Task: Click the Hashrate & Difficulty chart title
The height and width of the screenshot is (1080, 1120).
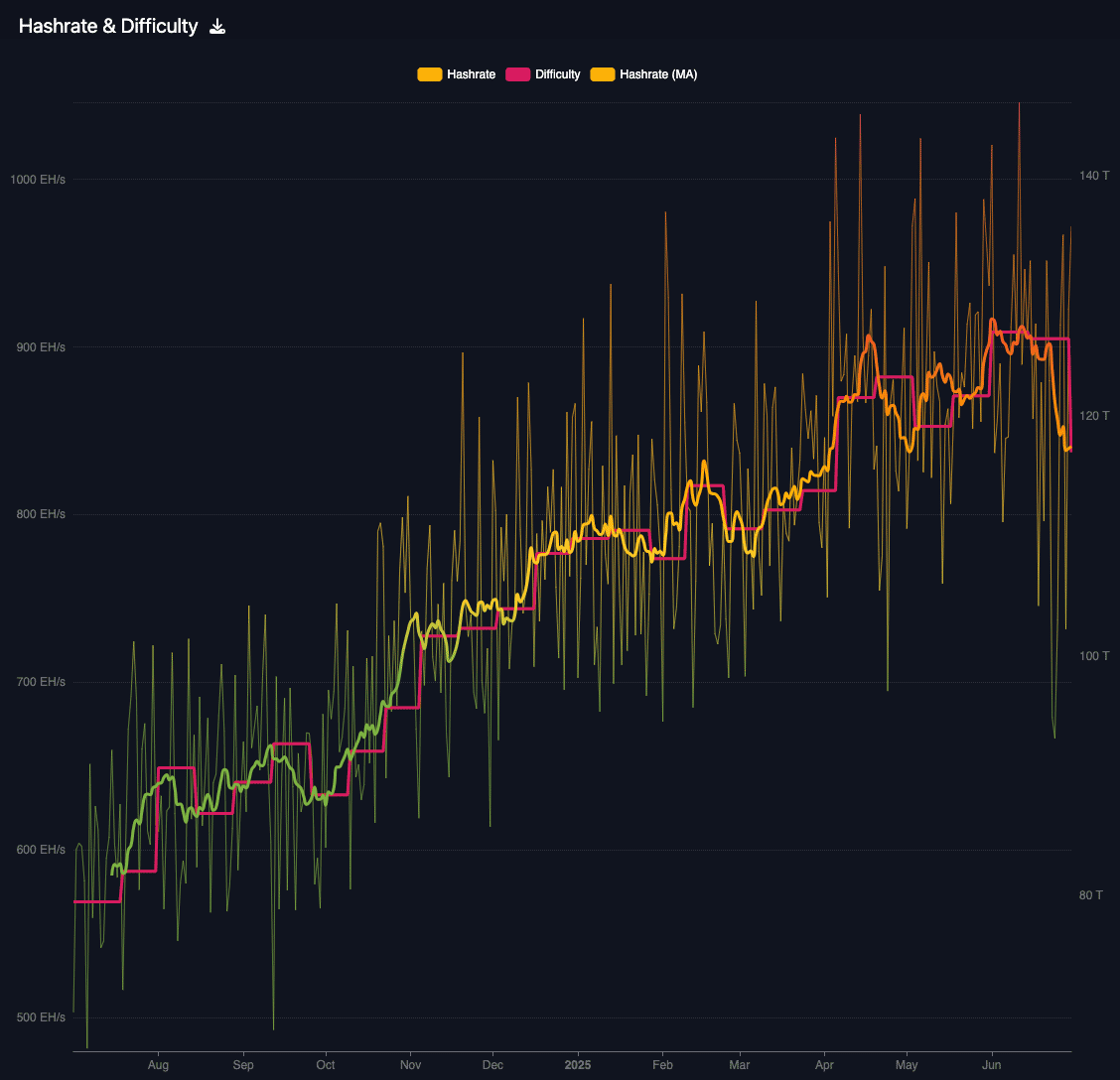Action: 109,26
